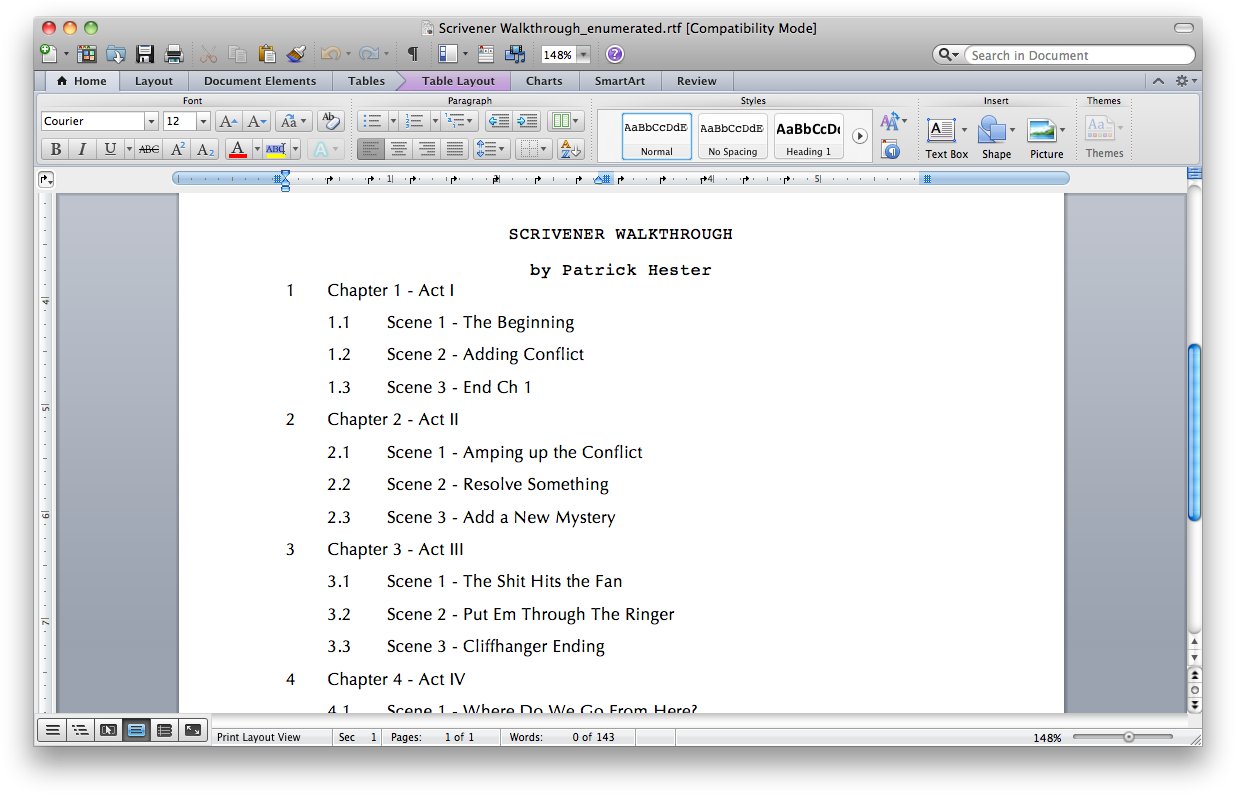Open the 148% zoom dropdown in toolbar
The width and height of the screenshot is (1235, 794).
583,55
